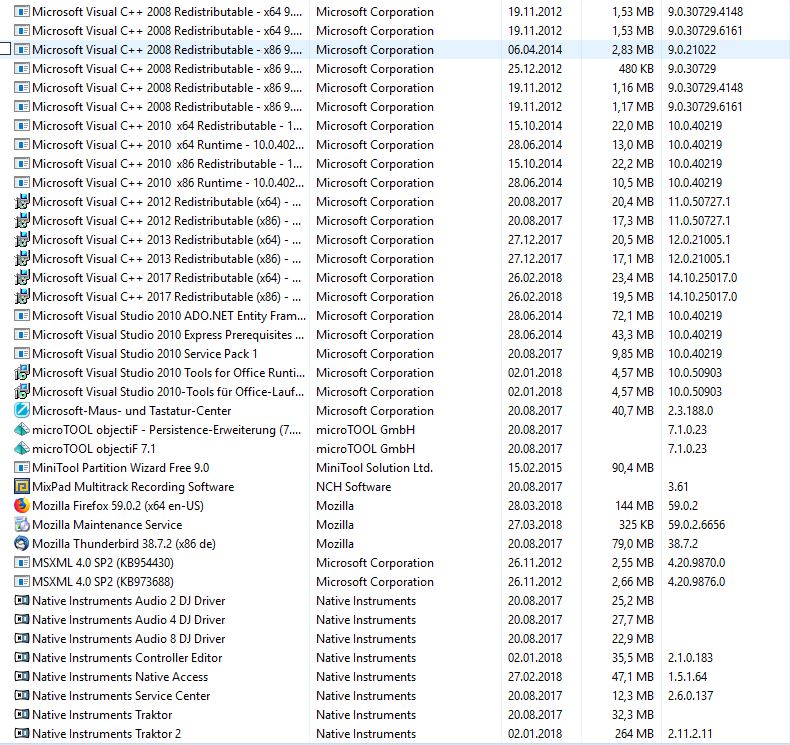Click the install date 15.02.2015

(535, 467)
